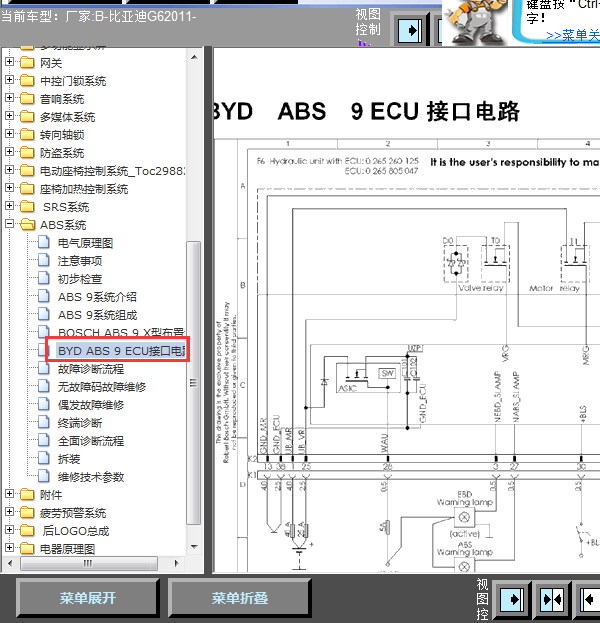Open the 电气原理图 document
Image resolution: width=600 pixels, height=623 pixels.
[85, 243]
